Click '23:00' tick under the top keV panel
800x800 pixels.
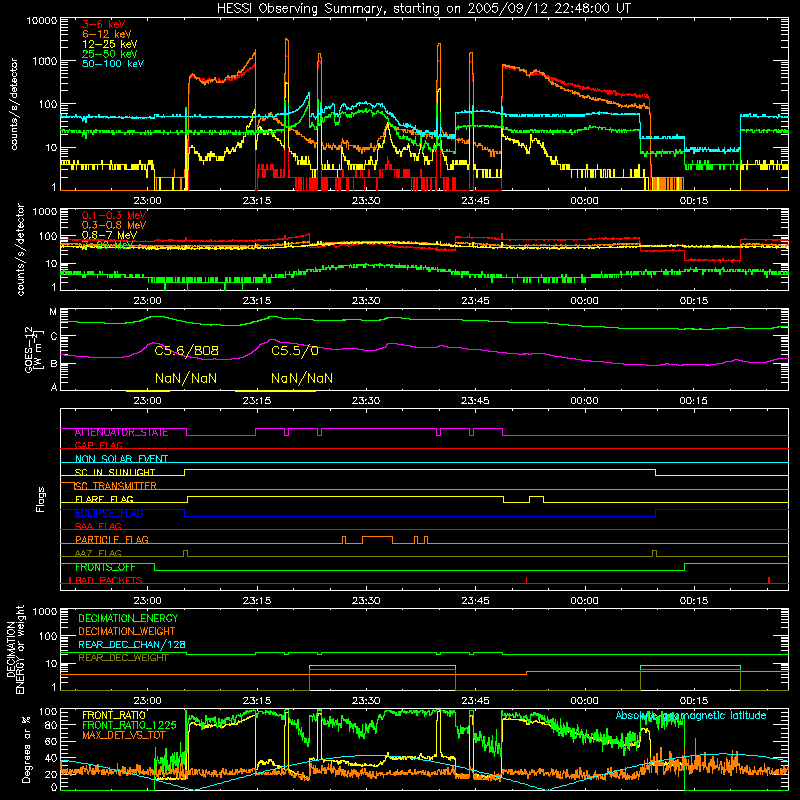(x=147, y=201)
